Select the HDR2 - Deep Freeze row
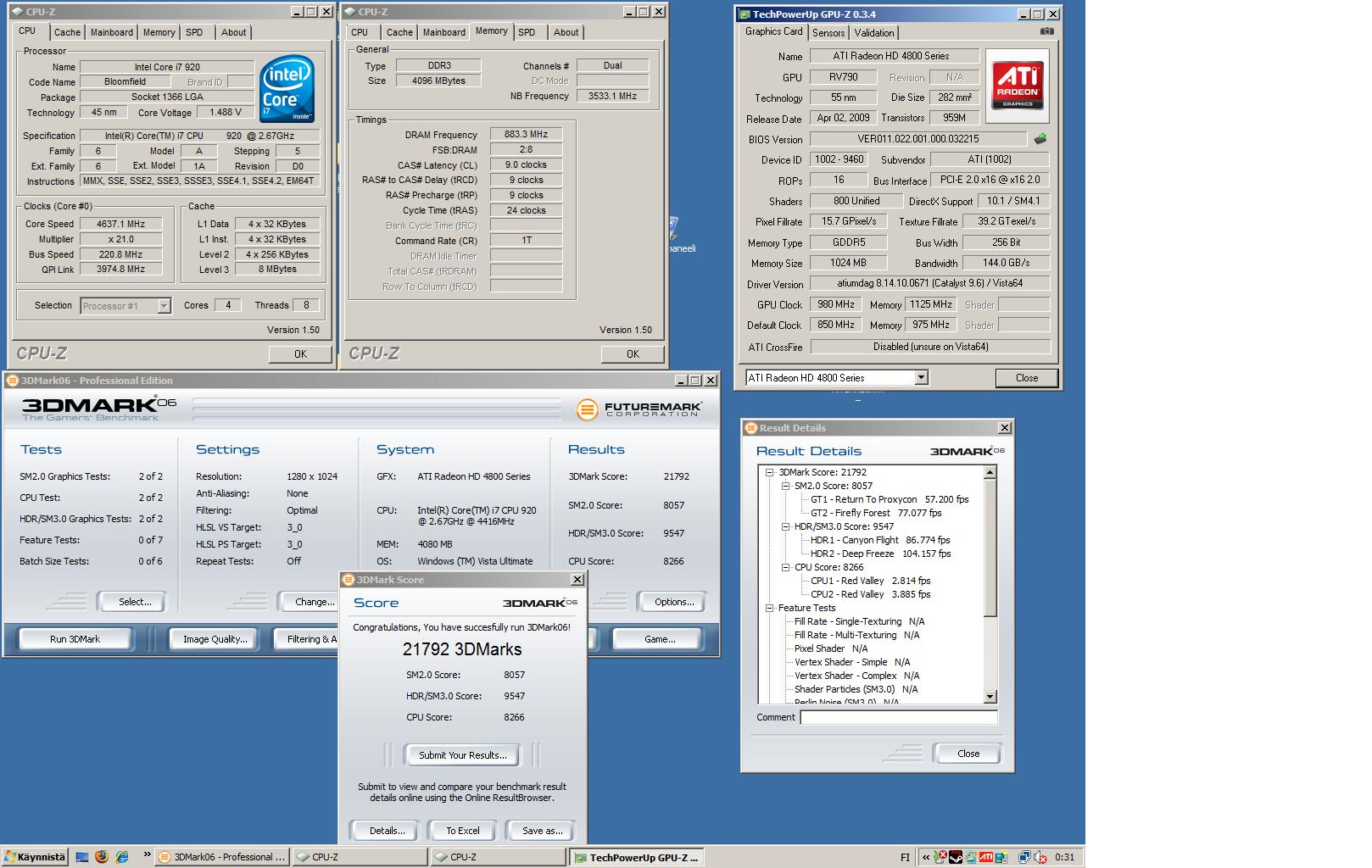The width and height of the screenshot is (1372, 868). point(881,554)
